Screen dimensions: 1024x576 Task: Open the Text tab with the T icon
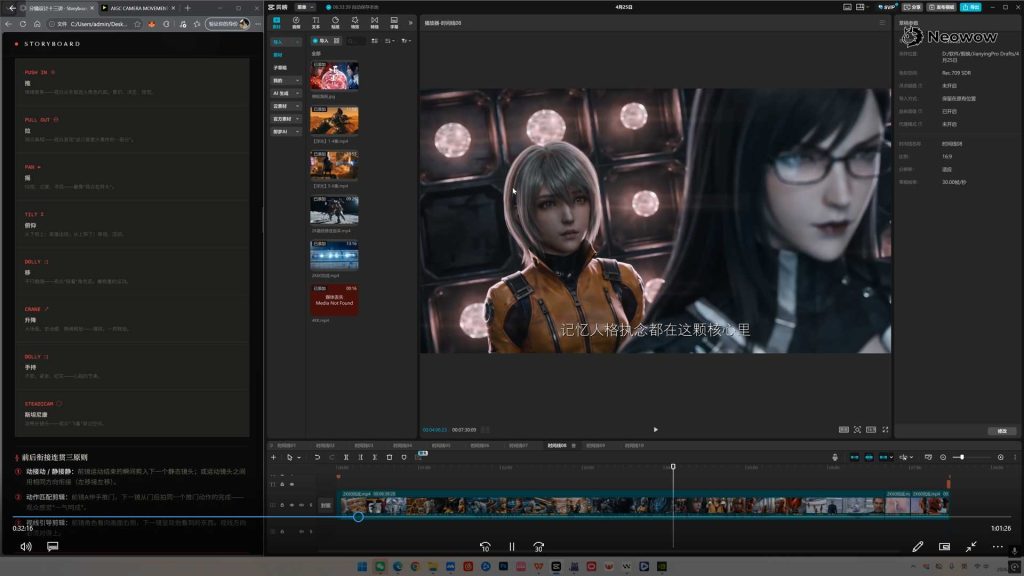315,23
